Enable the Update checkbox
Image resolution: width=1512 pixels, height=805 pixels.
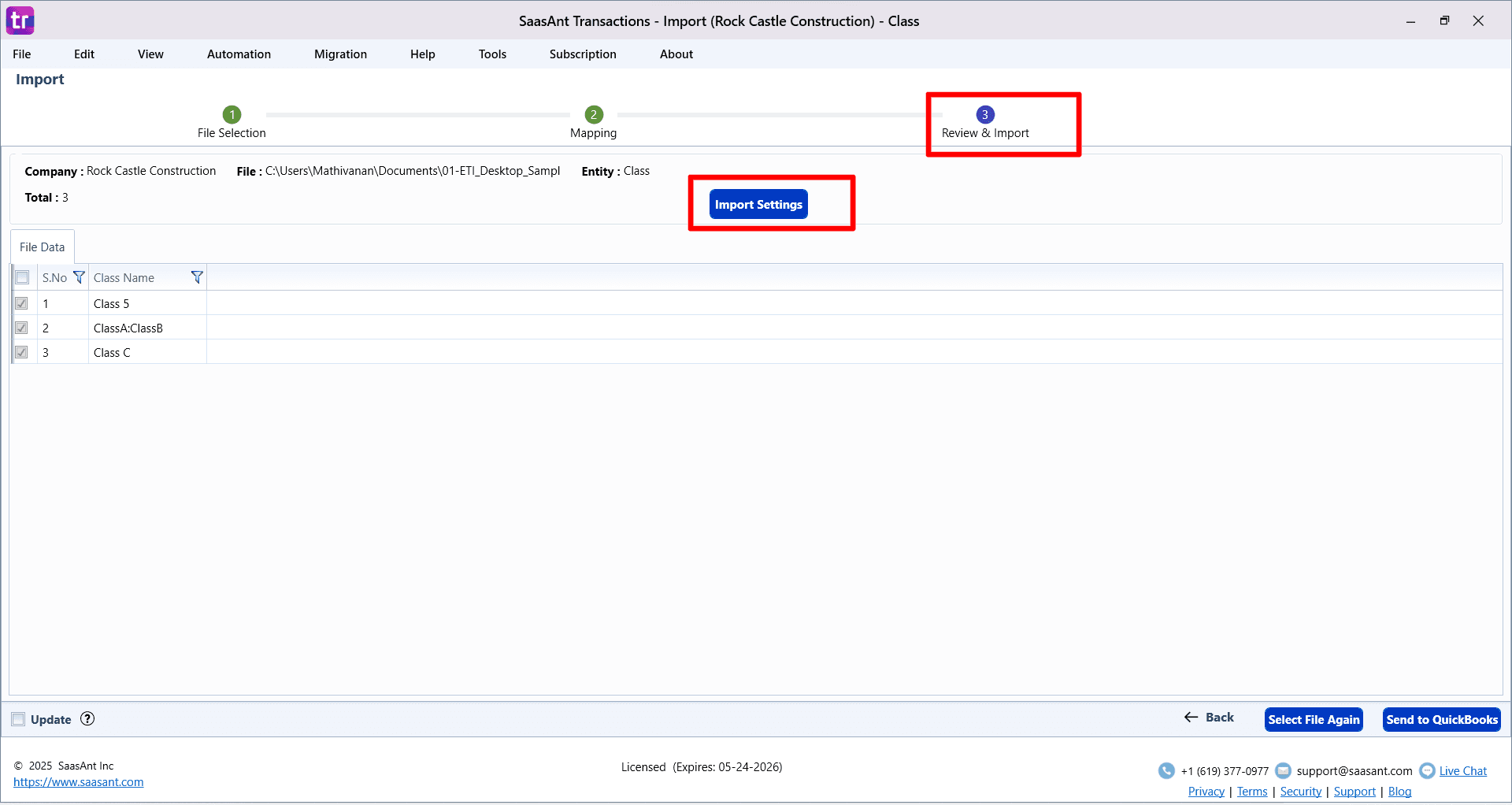click(18, 719)
